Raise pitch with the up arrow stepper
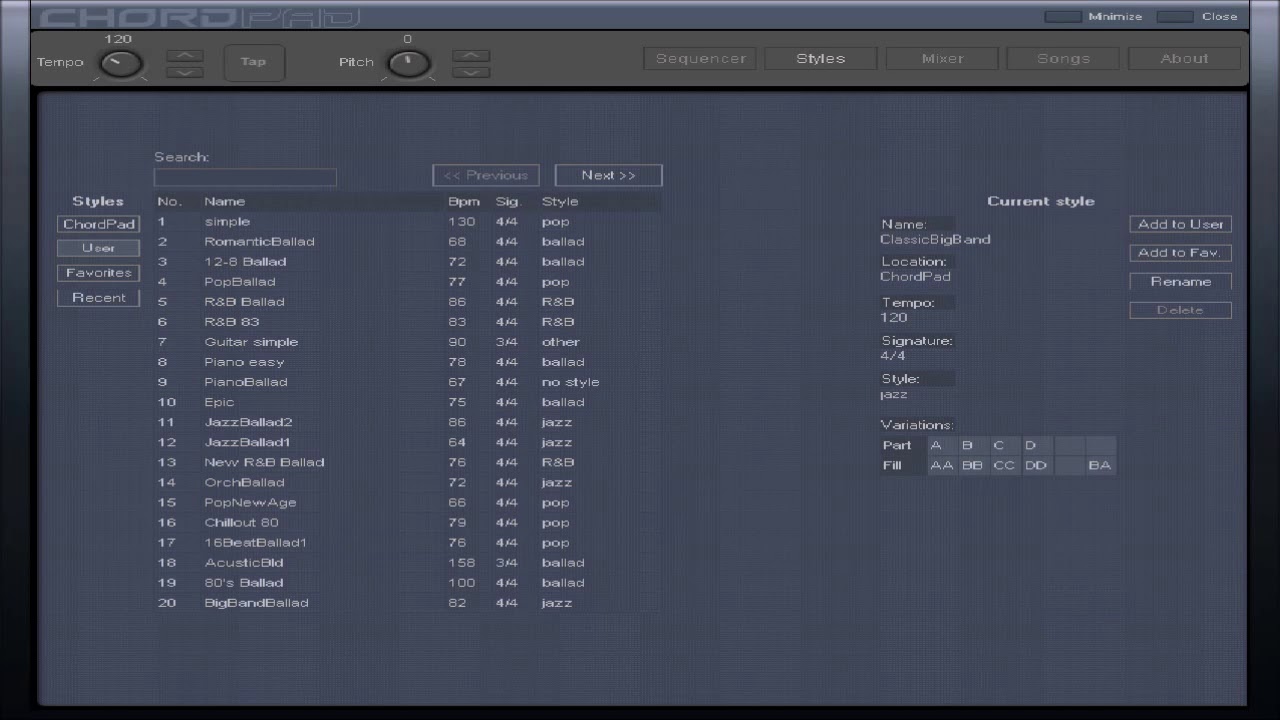 tap(471, 55)
